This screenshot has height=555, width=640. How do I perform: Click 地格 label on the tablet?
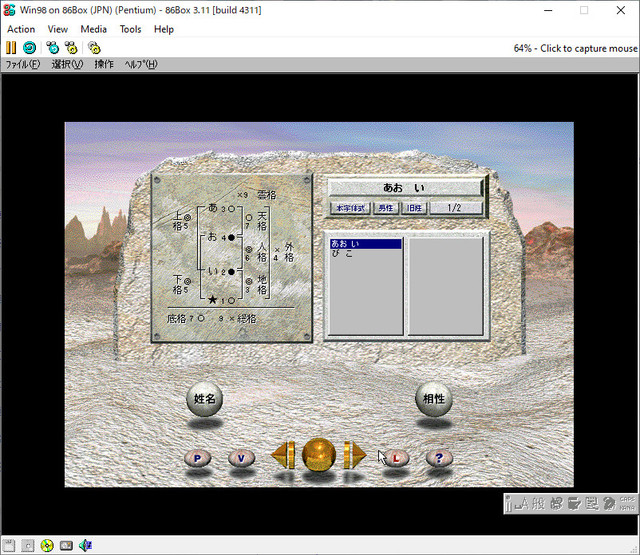[262, 284]
